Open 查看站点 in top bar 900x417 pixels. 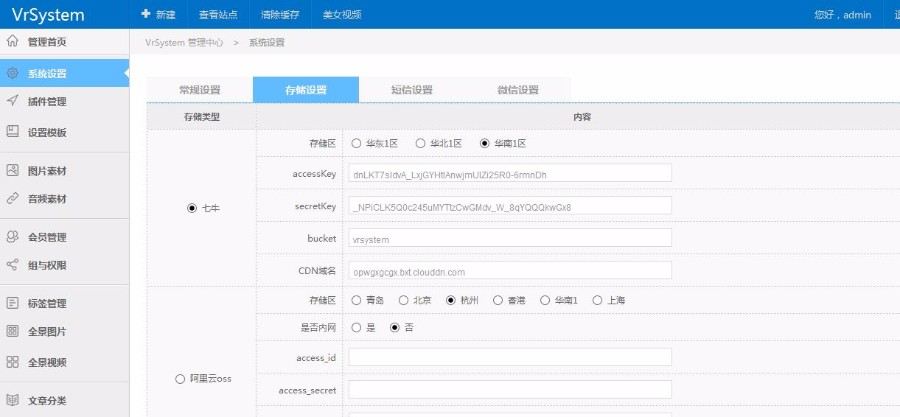point(218,14)
